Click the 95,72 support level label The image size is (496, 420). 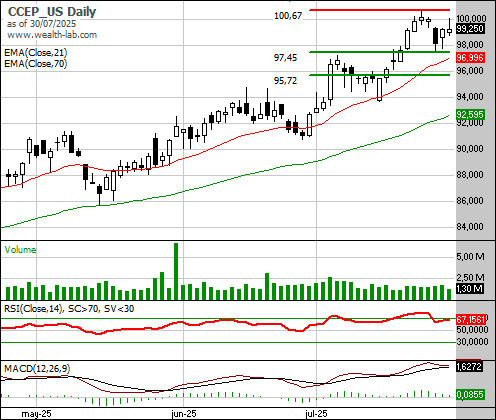click(285, 81)
